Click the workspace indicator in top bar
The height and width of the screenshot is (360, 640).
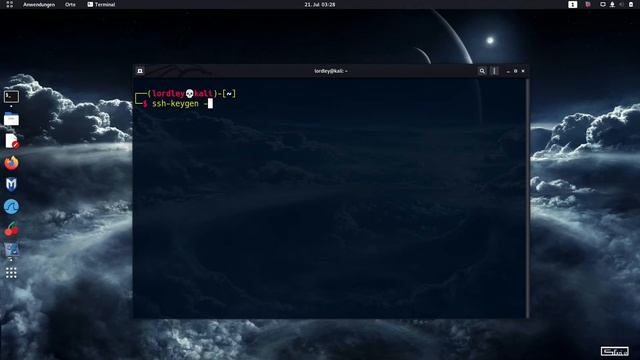tap(573, 4)
